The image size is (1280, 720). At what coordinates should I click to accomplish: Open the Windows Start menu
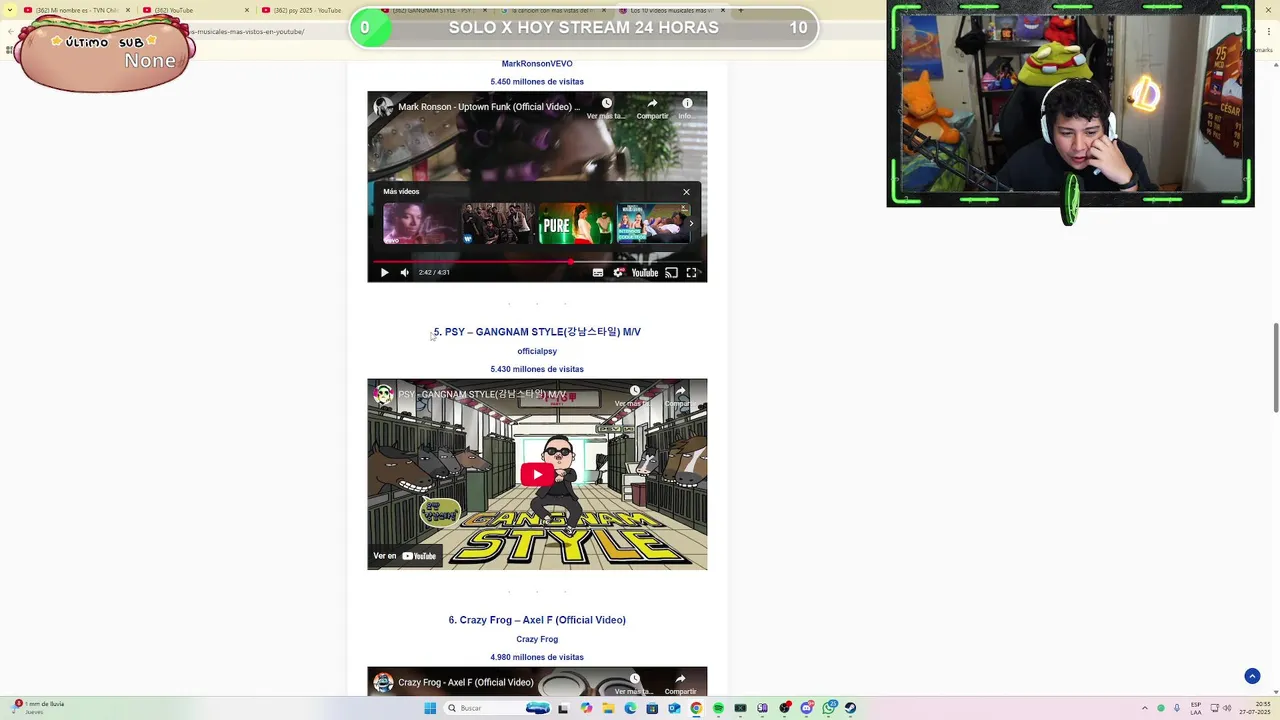[x=430, y=708]
